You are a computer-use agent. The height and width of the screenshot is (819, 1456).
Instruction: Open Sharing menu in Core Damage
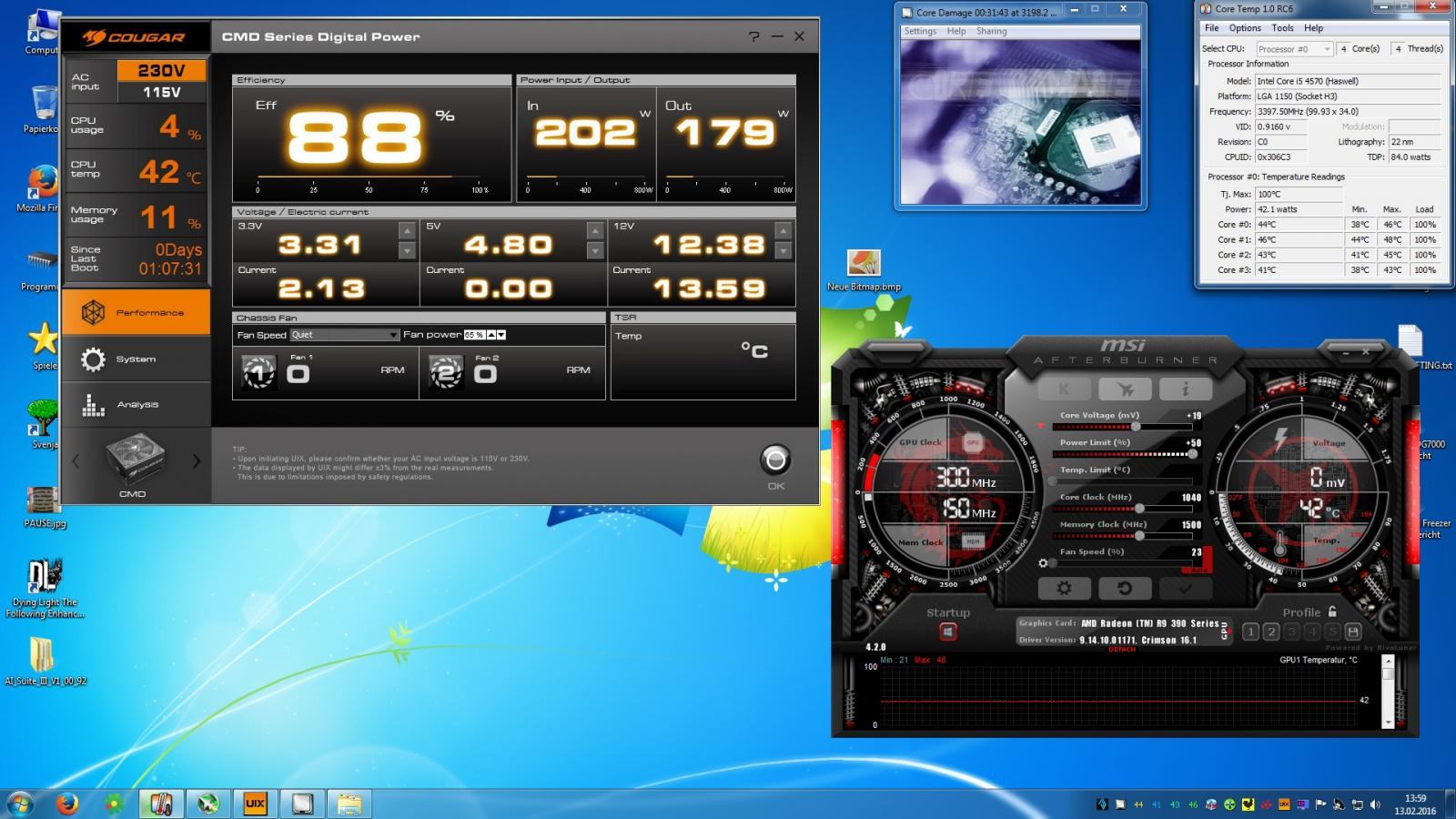992,31
